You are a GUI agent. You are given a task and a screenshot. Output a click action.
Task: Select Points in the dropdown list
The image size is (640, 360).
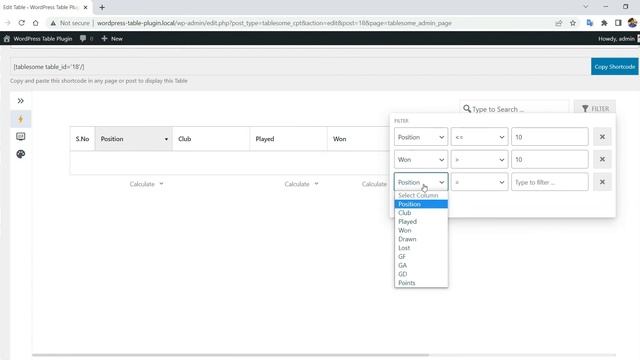(421, 283)
